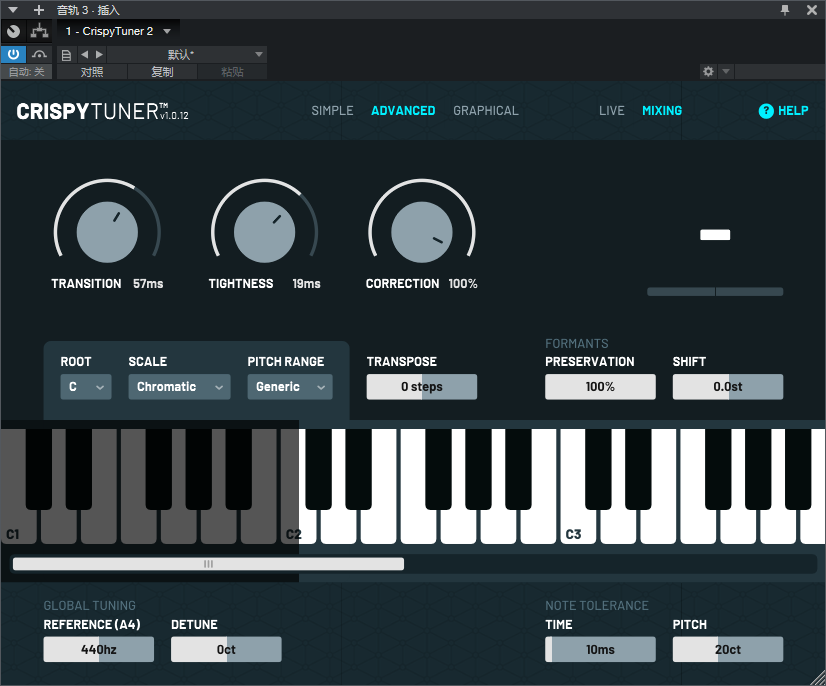Click the pitch deviation meter bar
826x686 pixels.
[x=715, y=291]
